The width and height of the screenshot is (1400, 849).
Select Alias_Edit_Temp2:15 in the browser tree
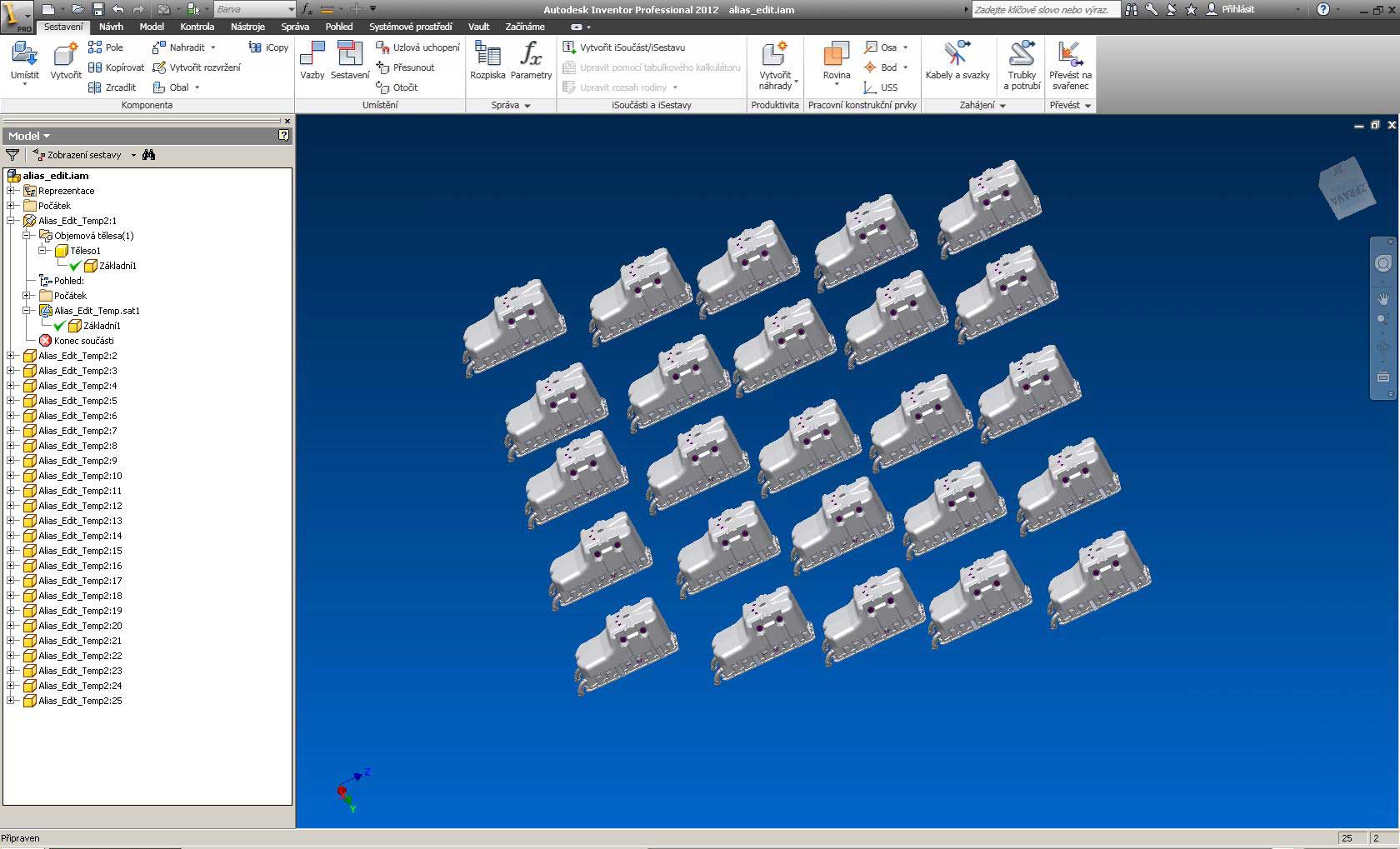click(80, 551)
